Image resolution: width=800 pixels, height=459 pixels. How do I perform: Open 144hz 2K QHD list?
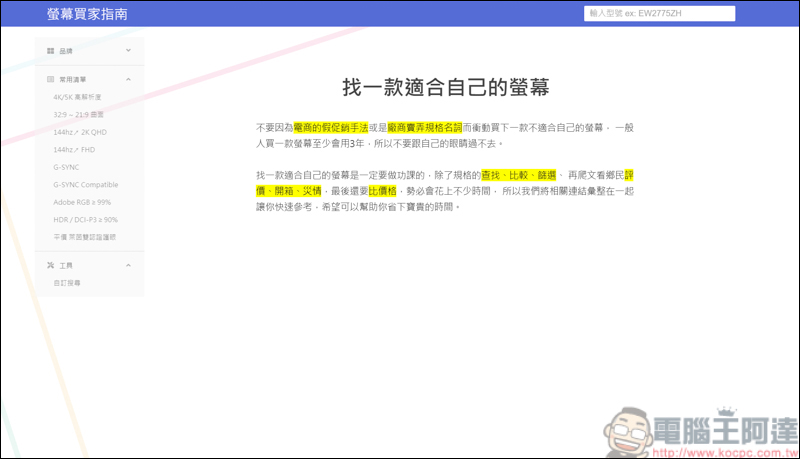point(80,132)
